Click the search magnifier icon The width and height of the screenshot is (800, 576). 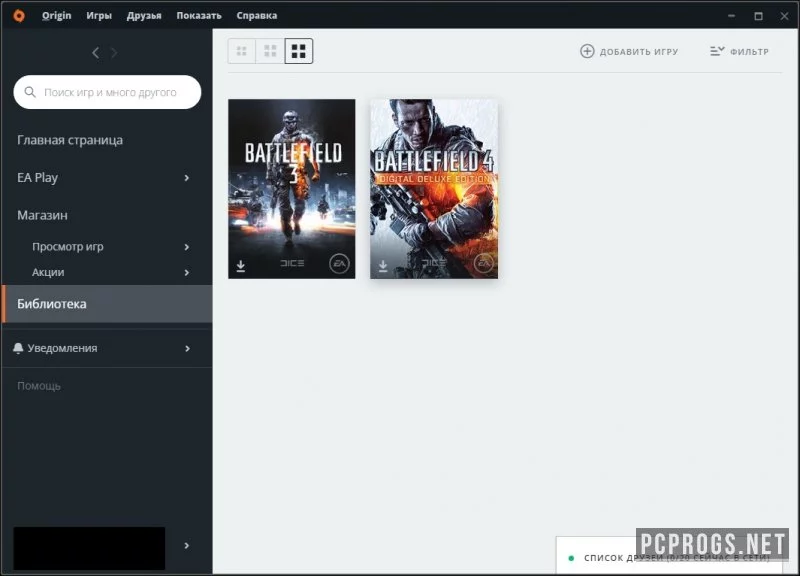pos(30,92)
